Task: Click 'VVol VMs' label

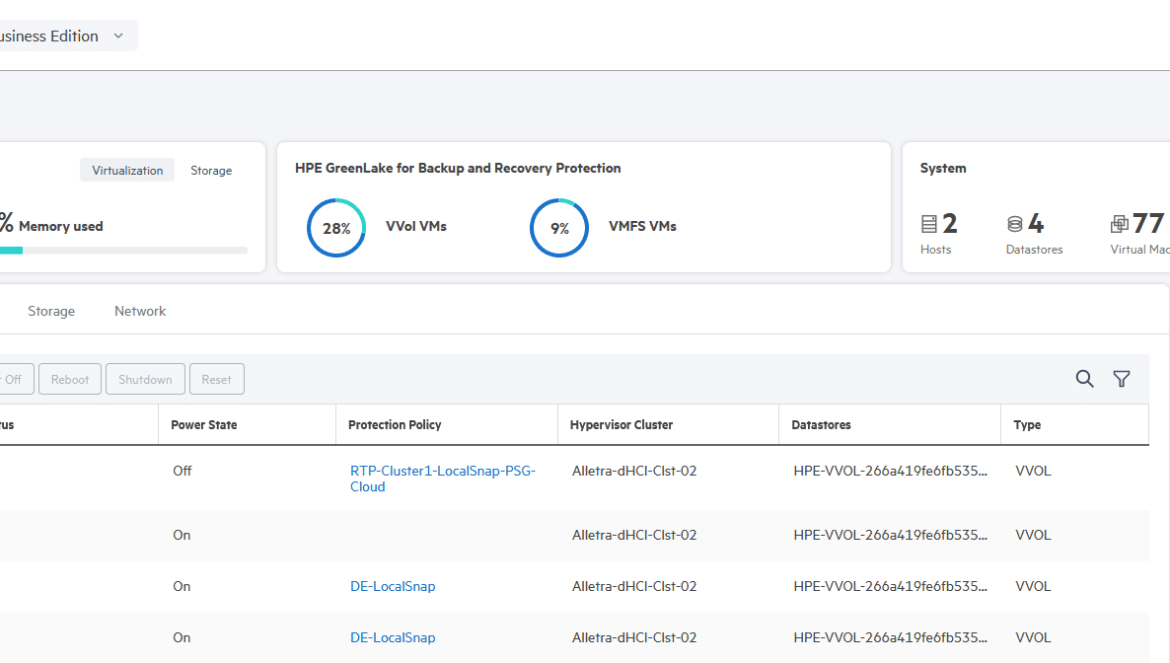Action: pyautogui.click(x=416, y=226)
